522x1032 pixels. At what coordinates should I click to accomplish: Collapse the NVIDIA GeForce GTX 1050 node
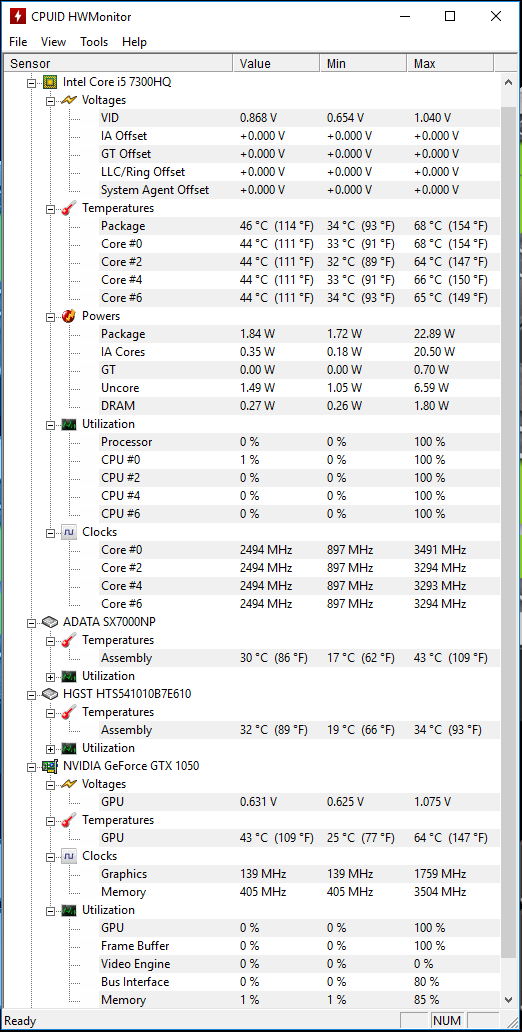coord(30,766)
